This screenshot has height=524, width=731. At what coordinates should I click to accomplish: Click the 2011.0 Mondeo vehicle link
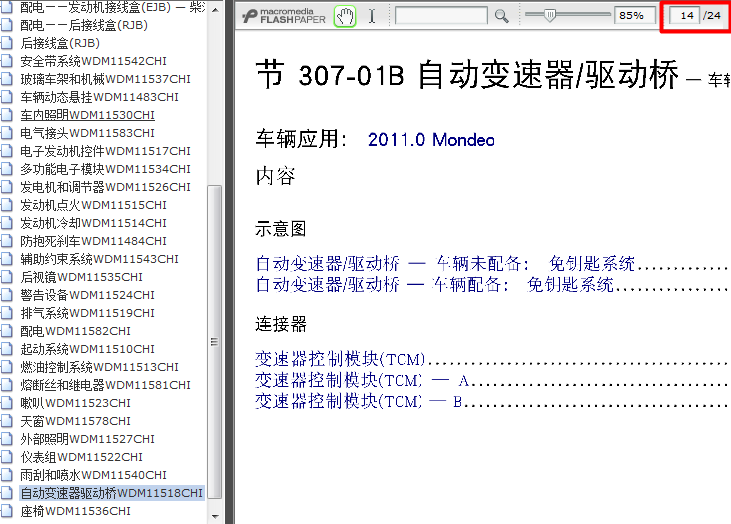click(x=431, y=140)
